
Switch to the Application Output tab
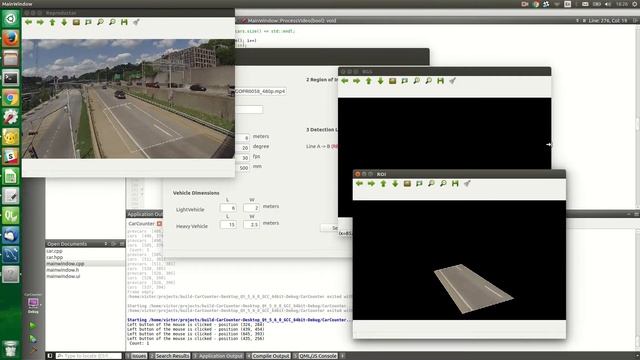click(218, 356)
